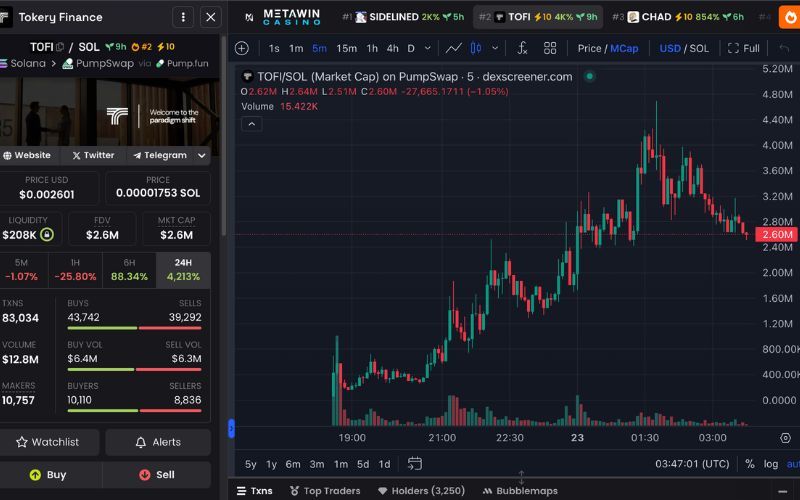Set chart range to 3m
The image size is (800, 500).
pos(317,464)
